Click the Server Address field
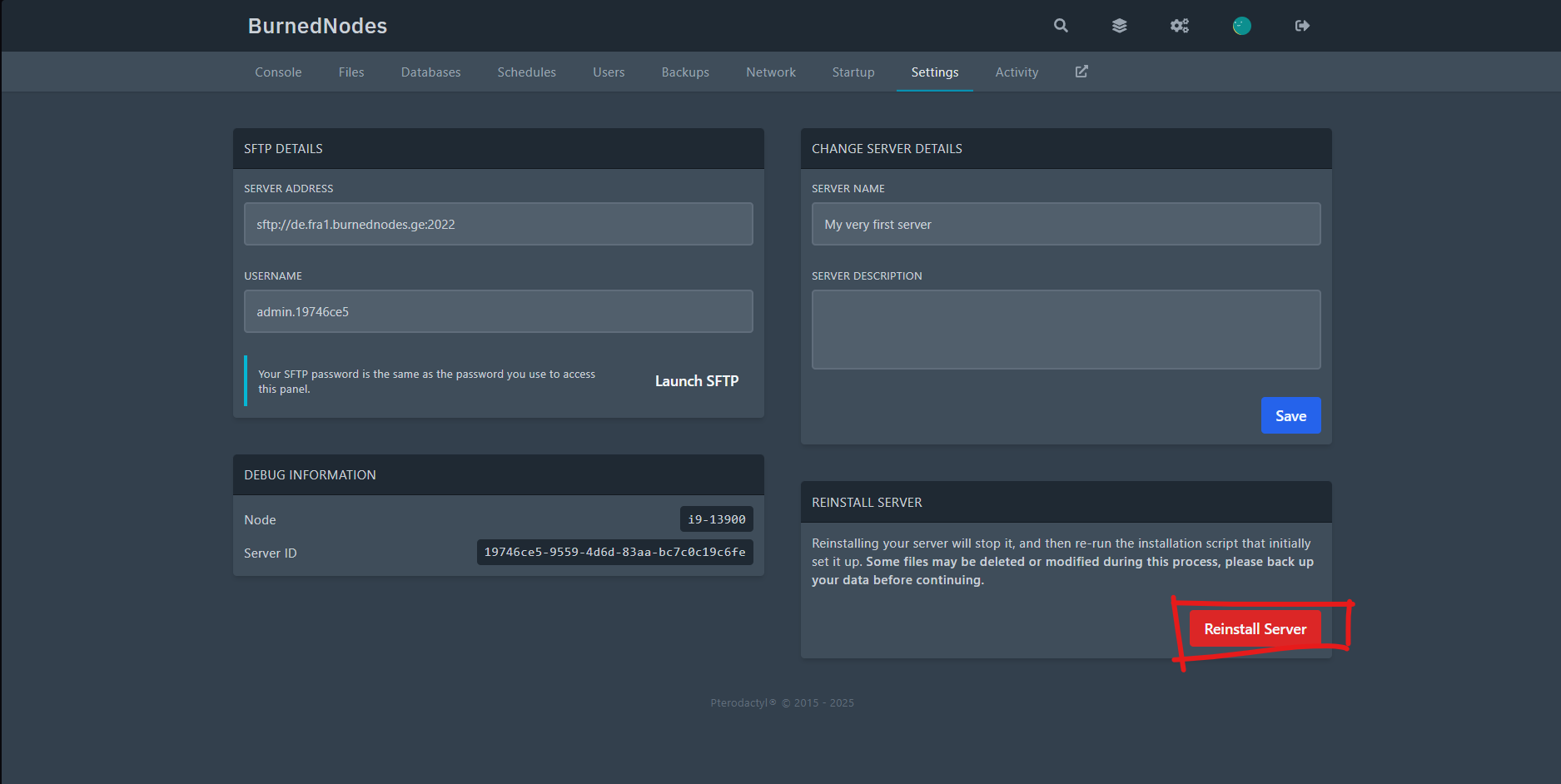 (x=499, y=224)
